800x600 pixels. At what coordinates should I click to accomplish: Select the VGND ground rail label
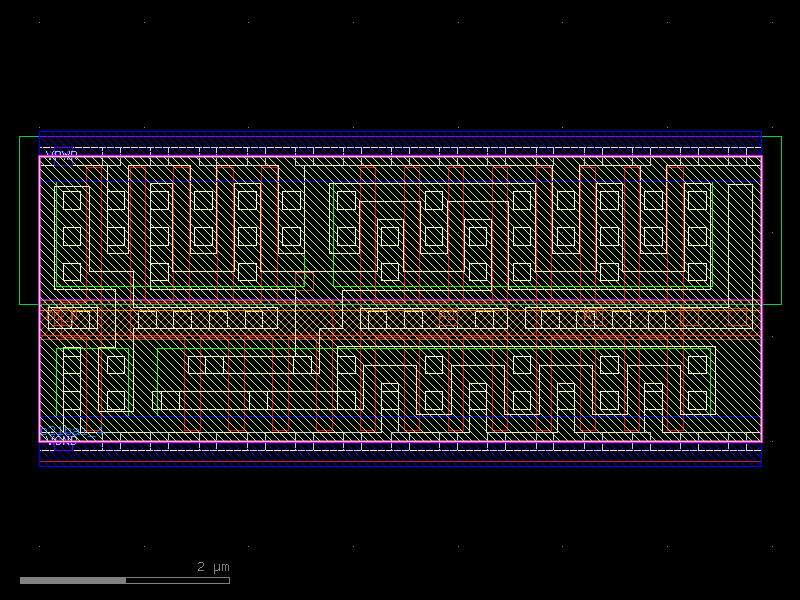62,441
